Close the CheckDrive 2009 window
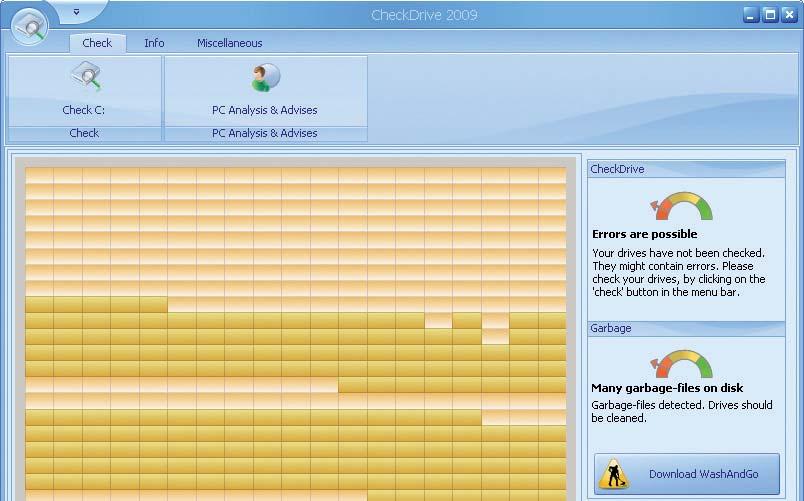The width and height of the screenshot is (804, 501). (789, 15)
